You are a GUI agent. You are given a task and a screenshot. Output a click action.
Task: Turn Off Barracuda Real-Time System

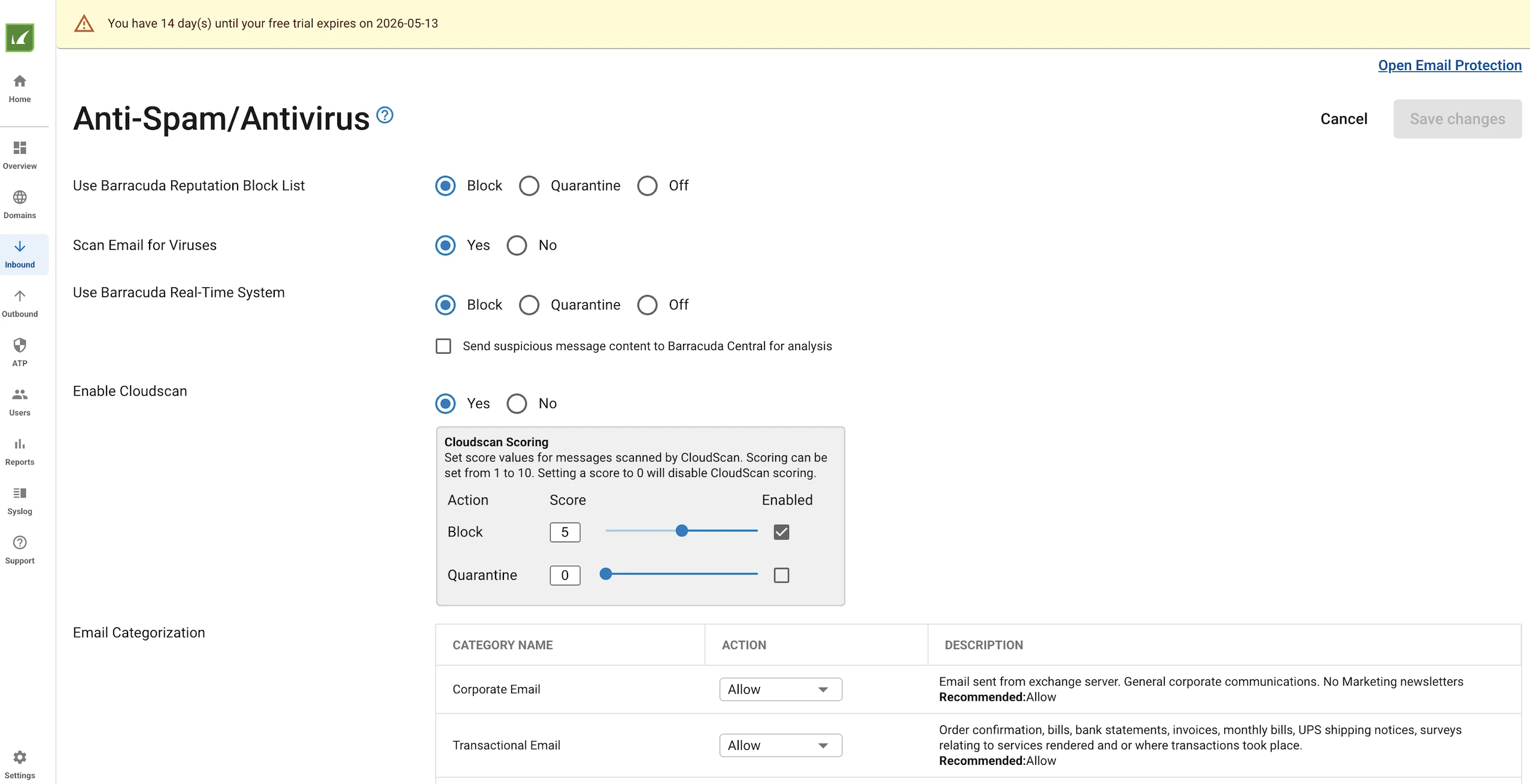[647, 305]
